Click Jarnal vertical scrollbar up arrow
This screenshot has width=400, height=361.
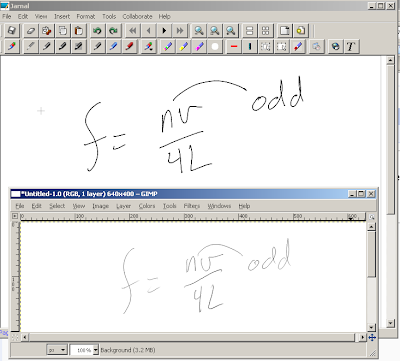coord(390,60)
